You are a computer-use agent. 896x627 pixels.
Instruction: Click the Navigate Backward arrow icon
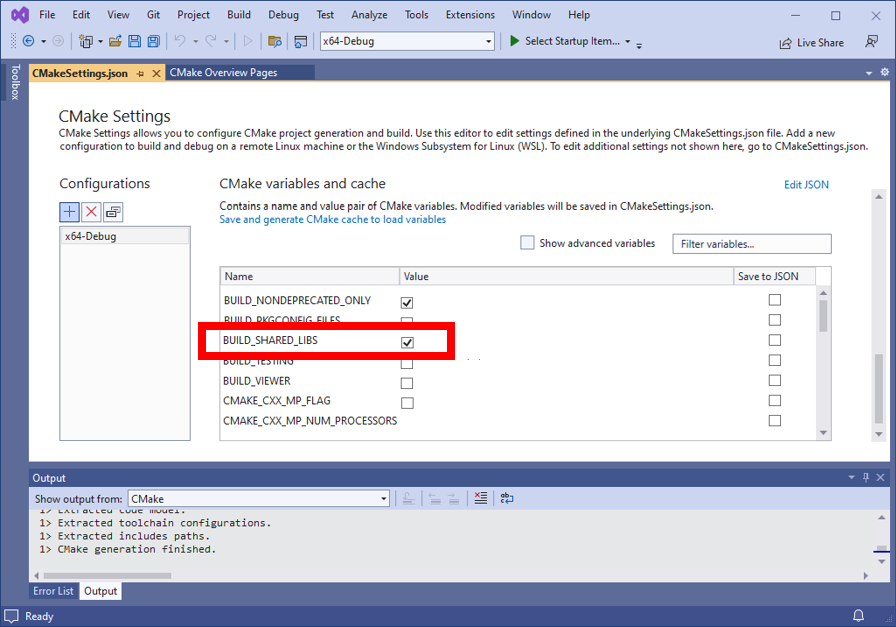pos(28,41)
